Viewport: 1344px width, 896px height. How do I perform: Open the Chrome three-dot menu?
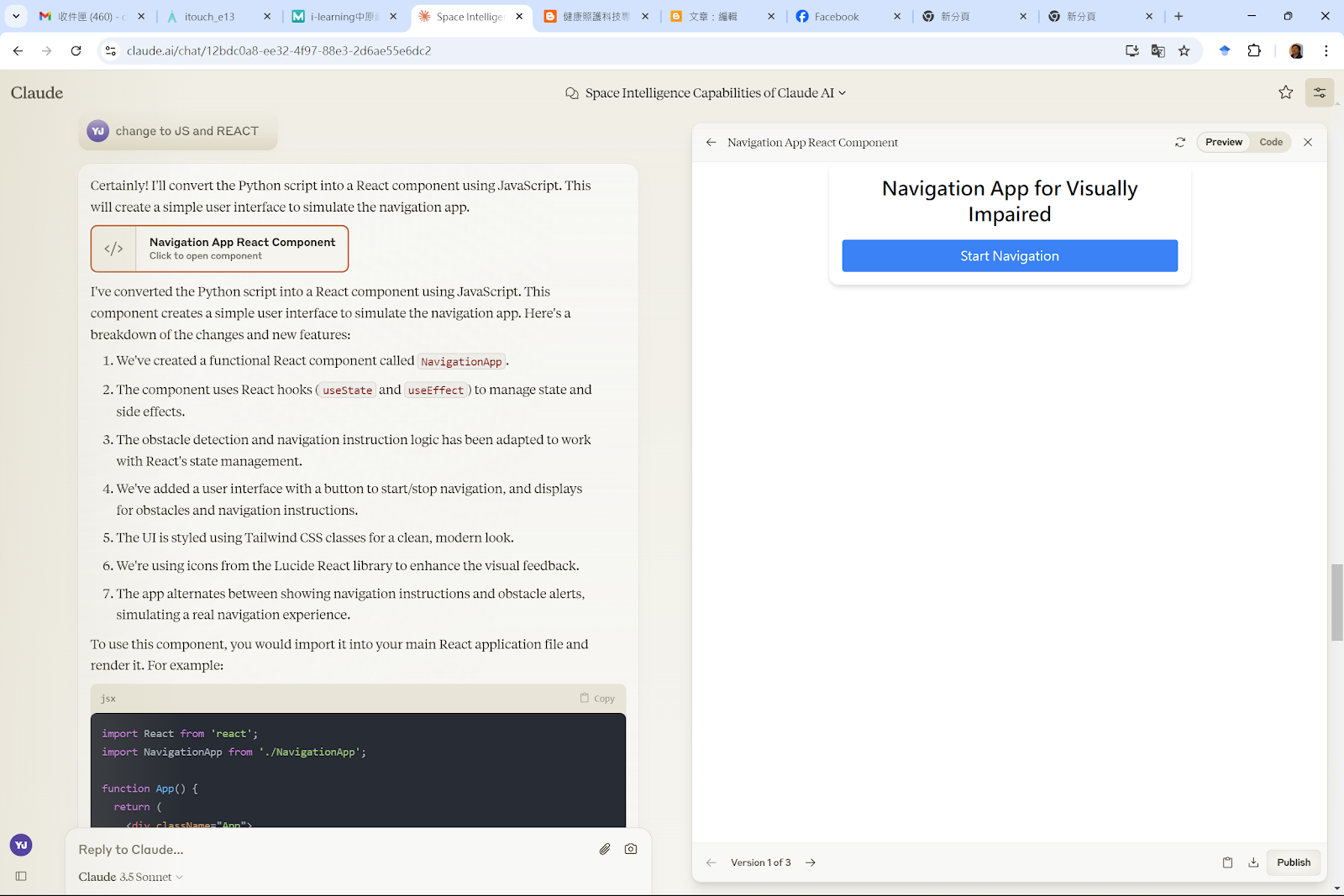(x=1326, y=51)
